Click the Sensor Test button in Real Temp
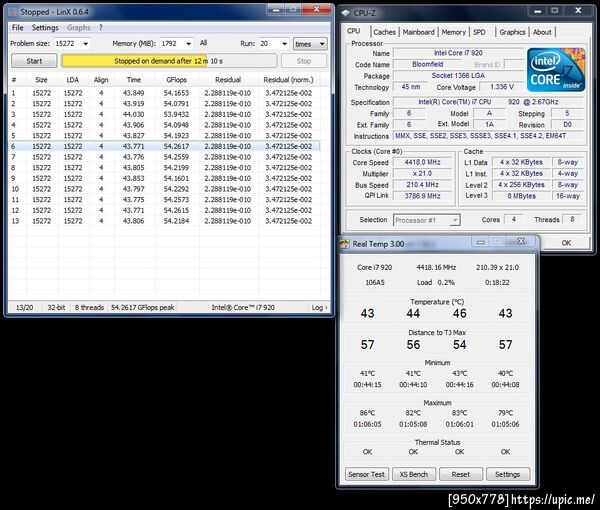600x510 pixels. coord(367,474)
